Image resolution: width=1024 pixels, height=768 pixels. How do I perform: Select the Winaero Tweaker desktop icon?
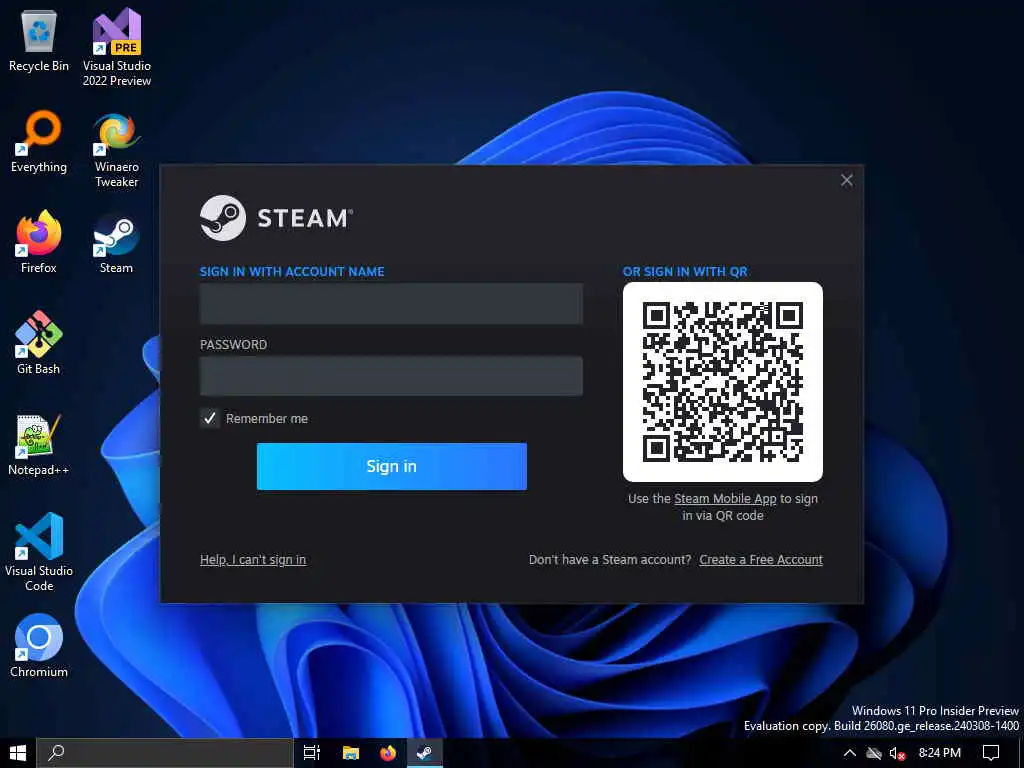(x=116, y=150)
